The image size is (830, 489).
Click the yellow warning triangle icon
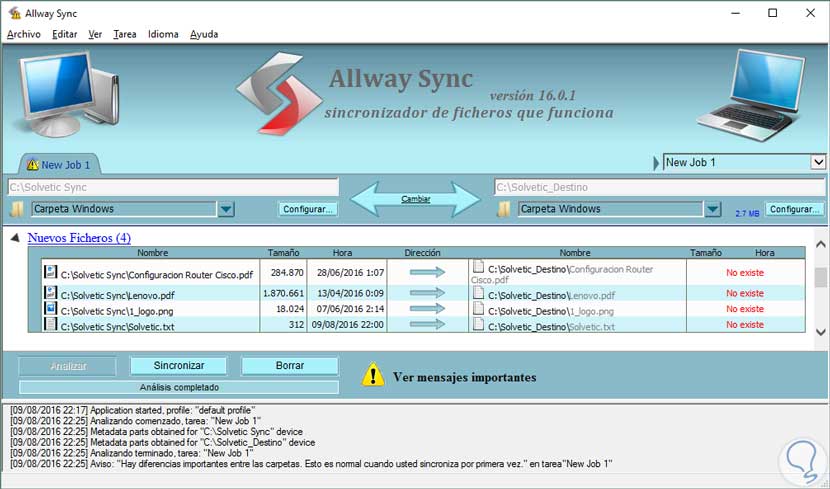373,374
